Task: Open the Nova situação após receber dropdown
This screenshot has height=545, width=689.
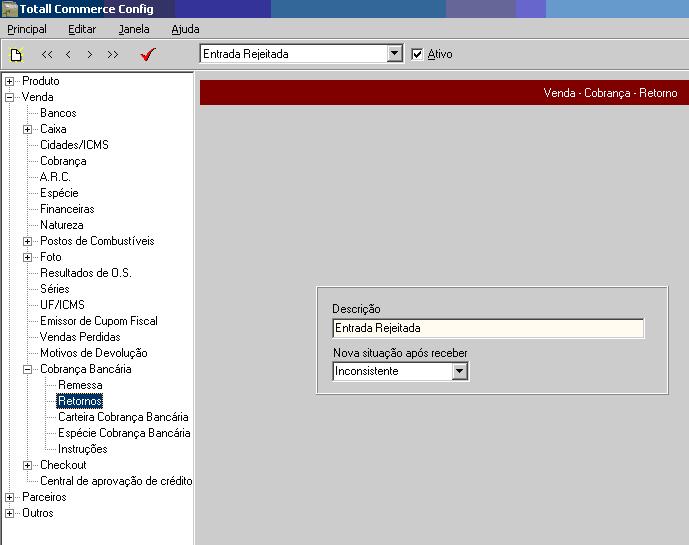Action: tap(460, 371)
